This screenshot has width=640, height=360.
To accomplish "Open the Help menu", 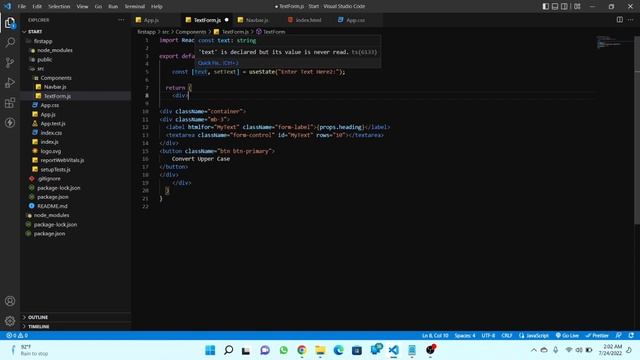I will 157,7.
